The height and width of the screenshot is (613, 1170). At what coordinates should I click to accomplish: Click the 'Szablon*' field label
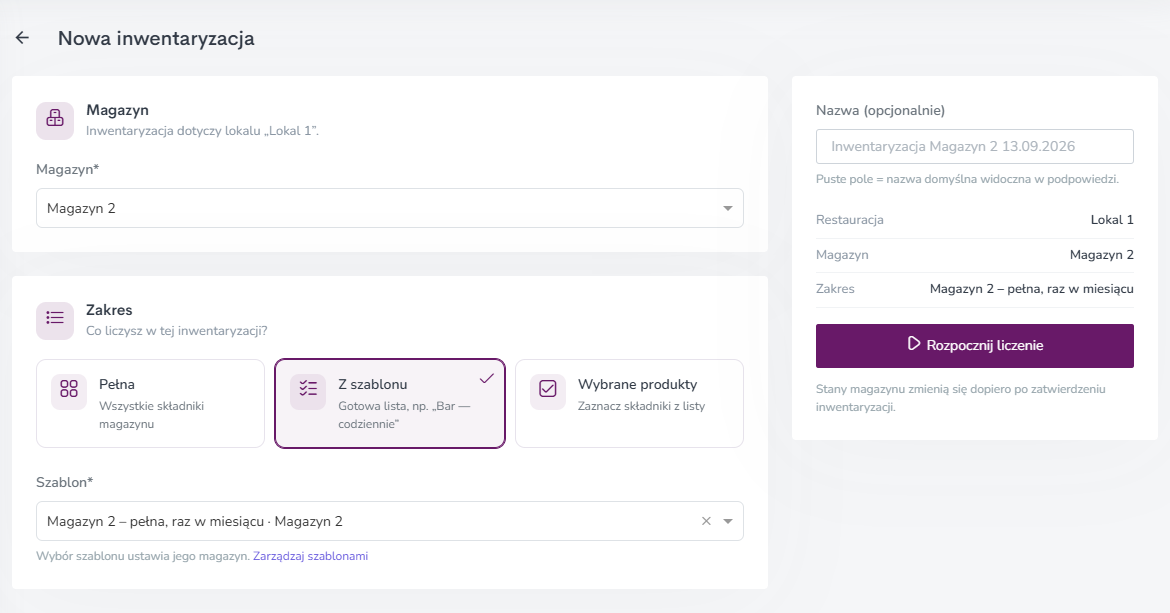pyautogui.click(x=65, y=482)
